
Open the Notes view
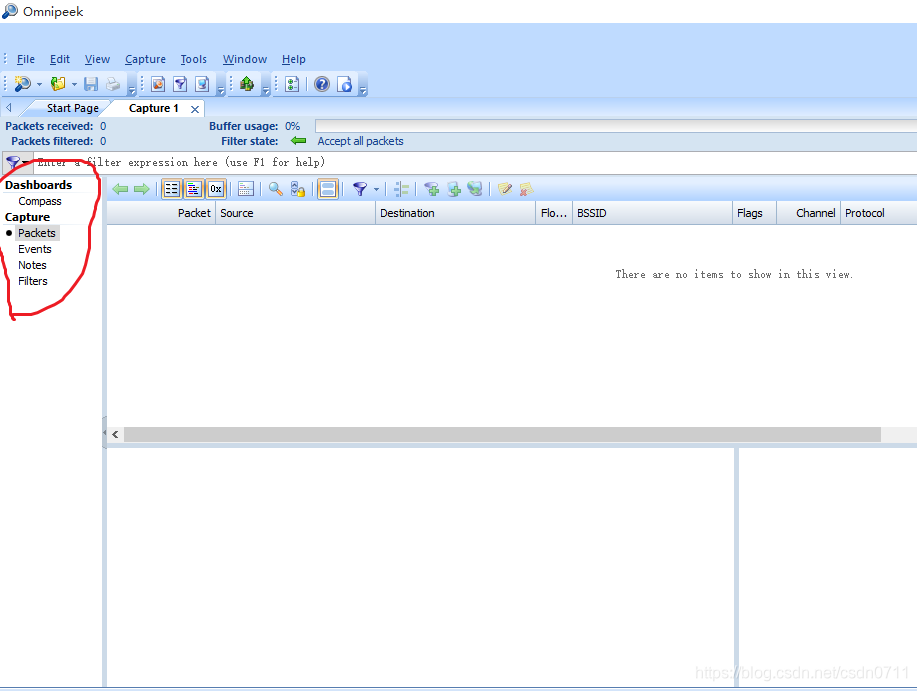pos(32,265)
